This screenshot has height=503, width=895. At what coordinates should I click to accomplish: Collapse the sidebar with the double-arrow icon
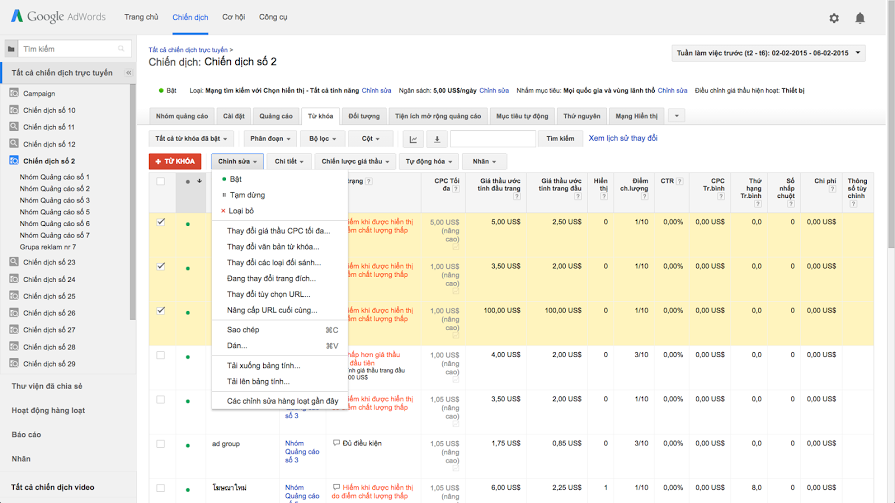(x=128, y=73)
